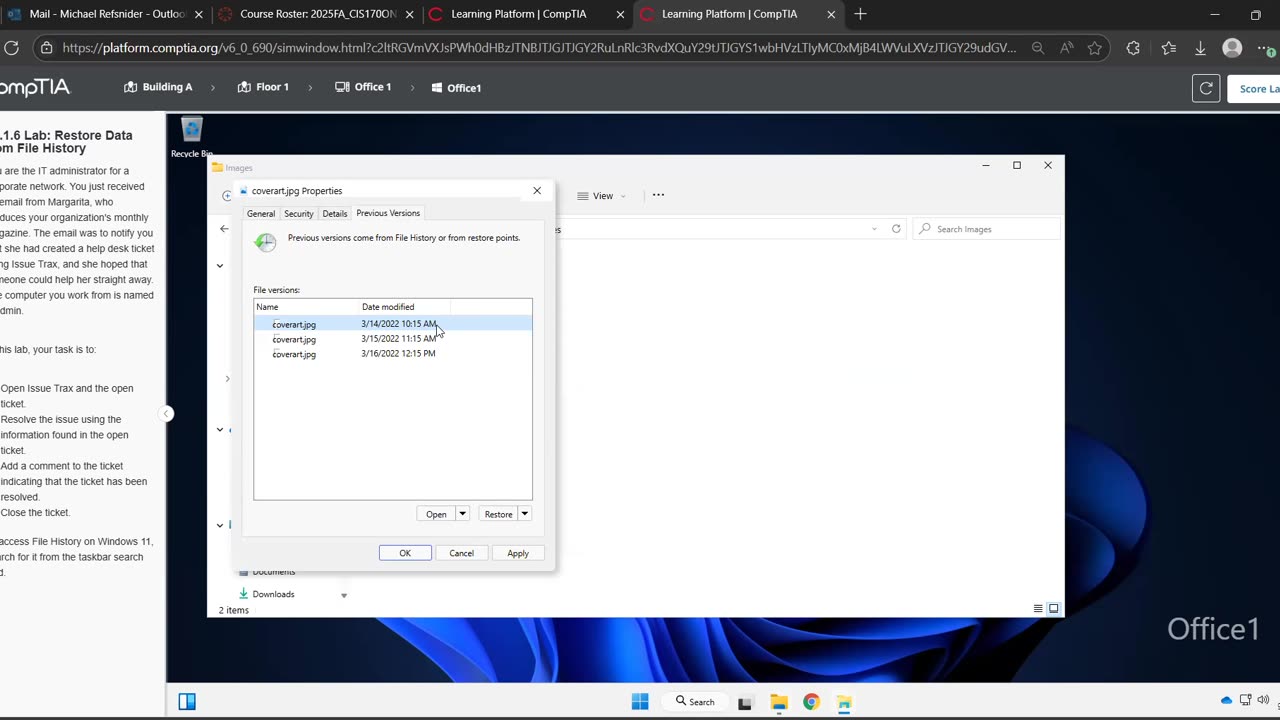Expand the Restore button dropdown arrow
Viewport: 1280px width, 720px height.
click(524, 514)
